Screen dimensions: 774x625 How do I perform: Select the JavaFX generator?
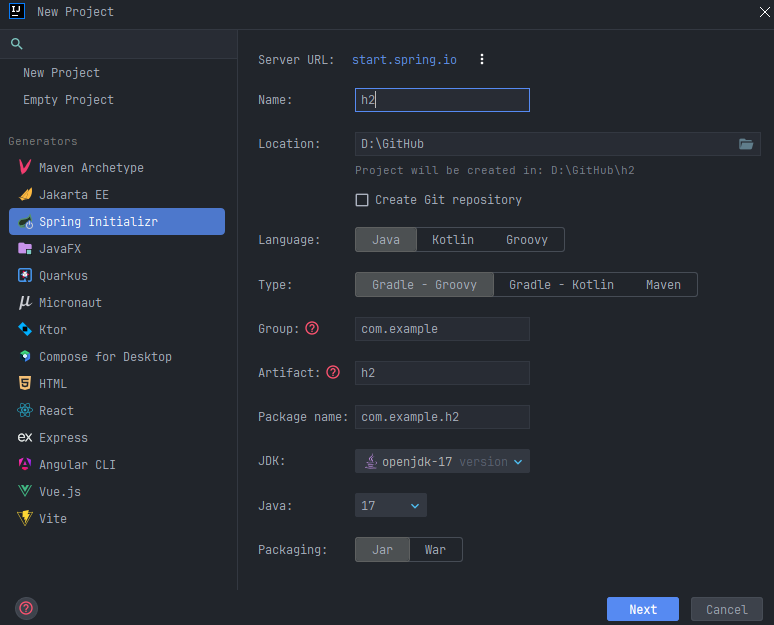(117, 248)
